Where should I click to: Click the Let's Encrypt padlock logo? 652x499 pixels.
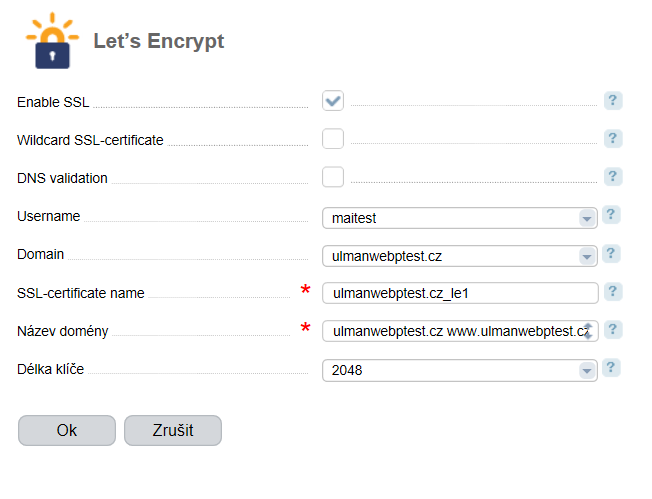point(52,40)
